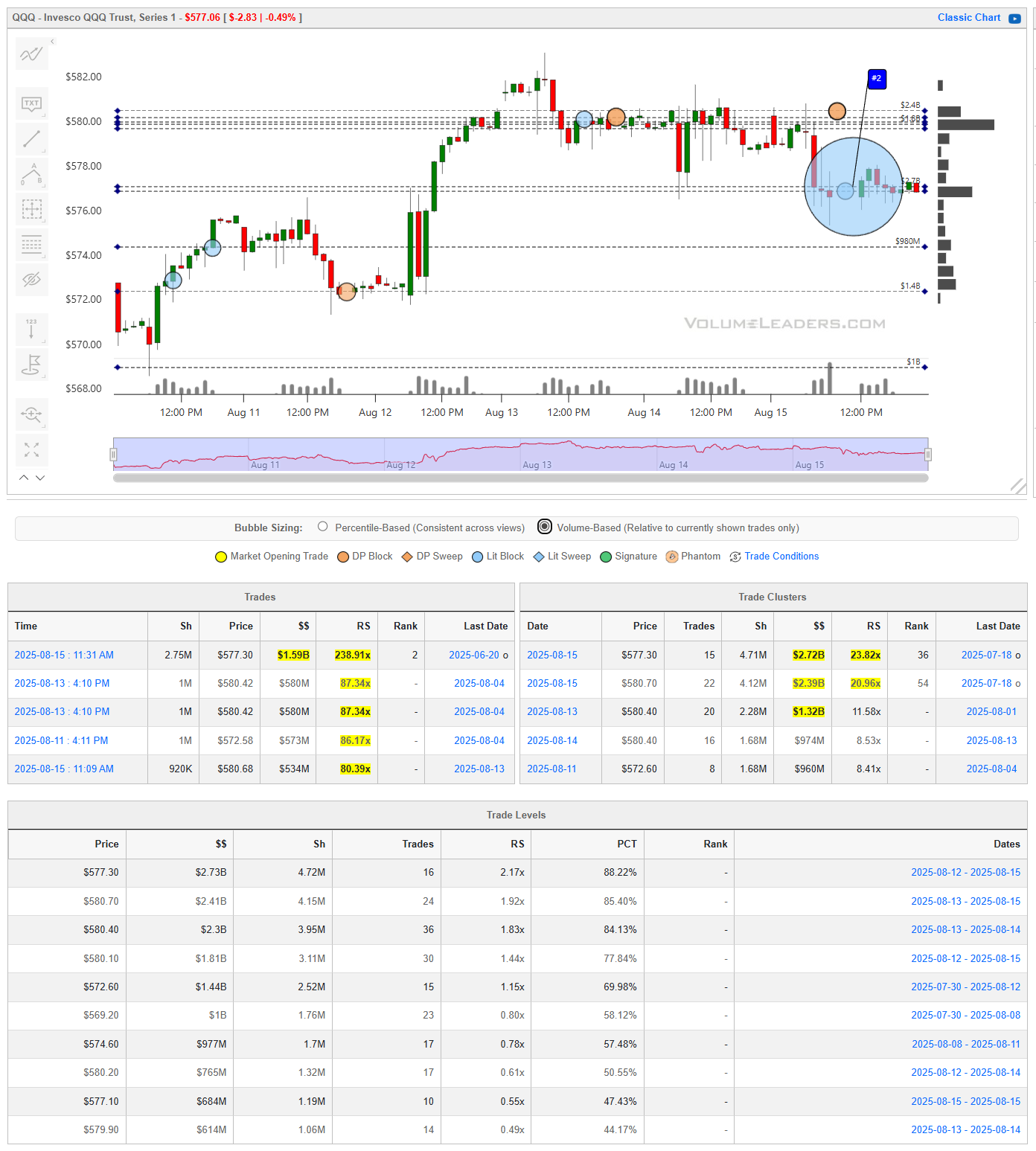Select Percentile-Based bubble sizing
This screenshot has width=1036, height=1151.
[323, 527]
